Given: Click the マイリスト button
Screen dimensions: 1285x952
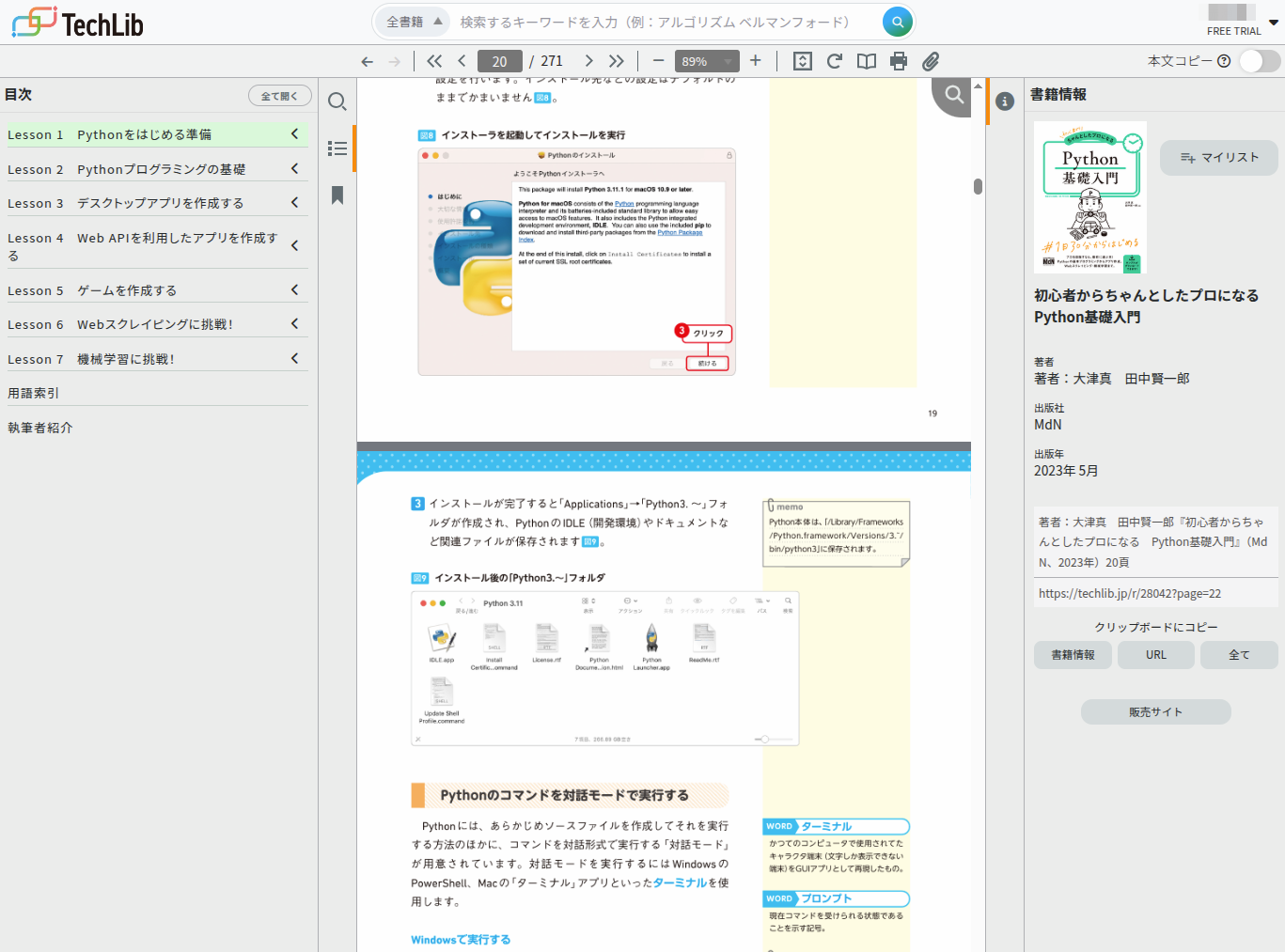Looking at the screenshot, I should point(1218,157).
